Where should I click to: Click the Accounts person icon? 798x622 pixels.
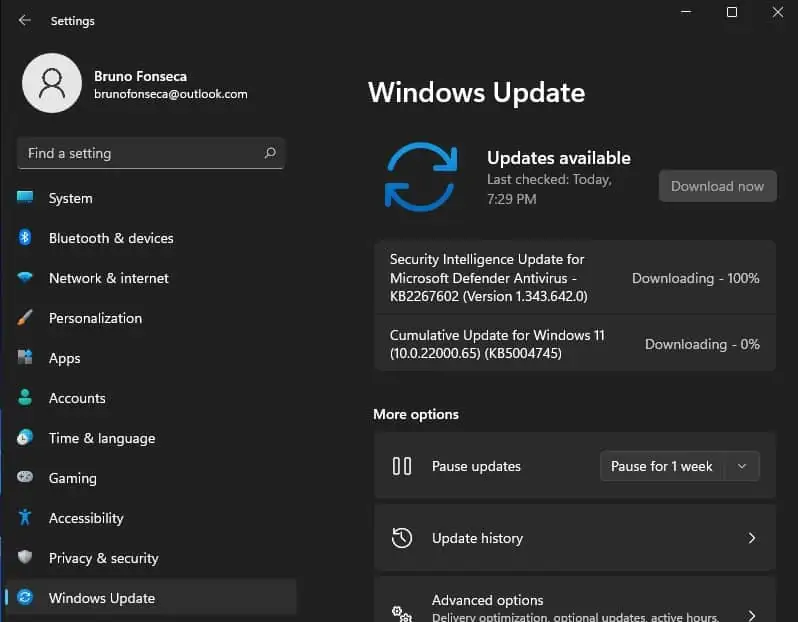(x=25, y=397)
